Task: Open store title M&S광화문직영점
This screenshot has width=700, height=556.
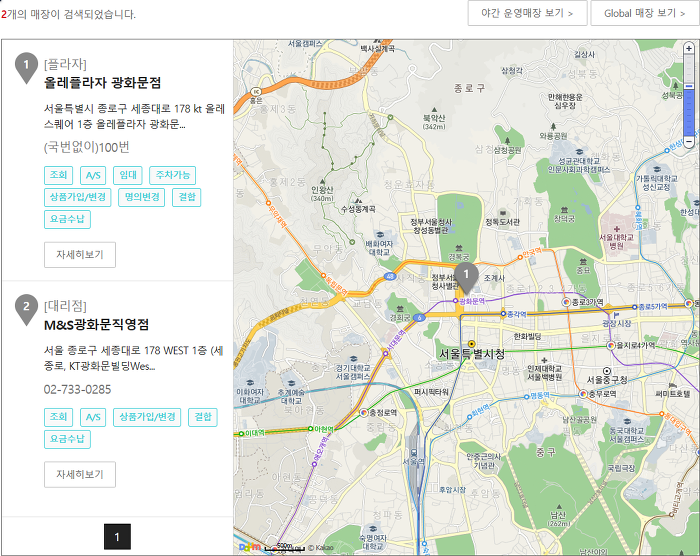Action: tap(96, 325)
